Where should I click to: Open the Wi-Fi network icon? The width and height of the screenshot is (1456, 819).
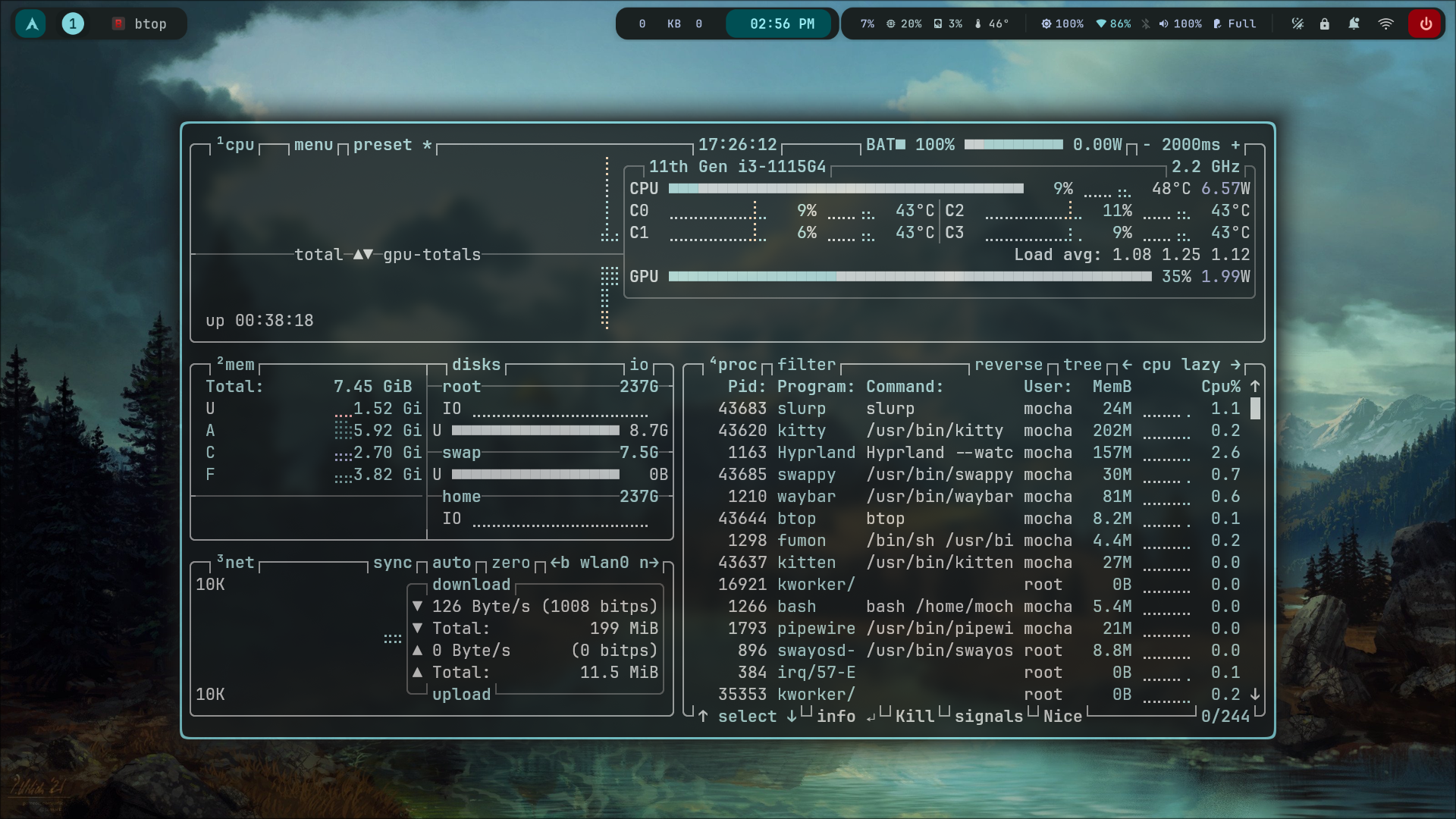(x=1385, y=24)
